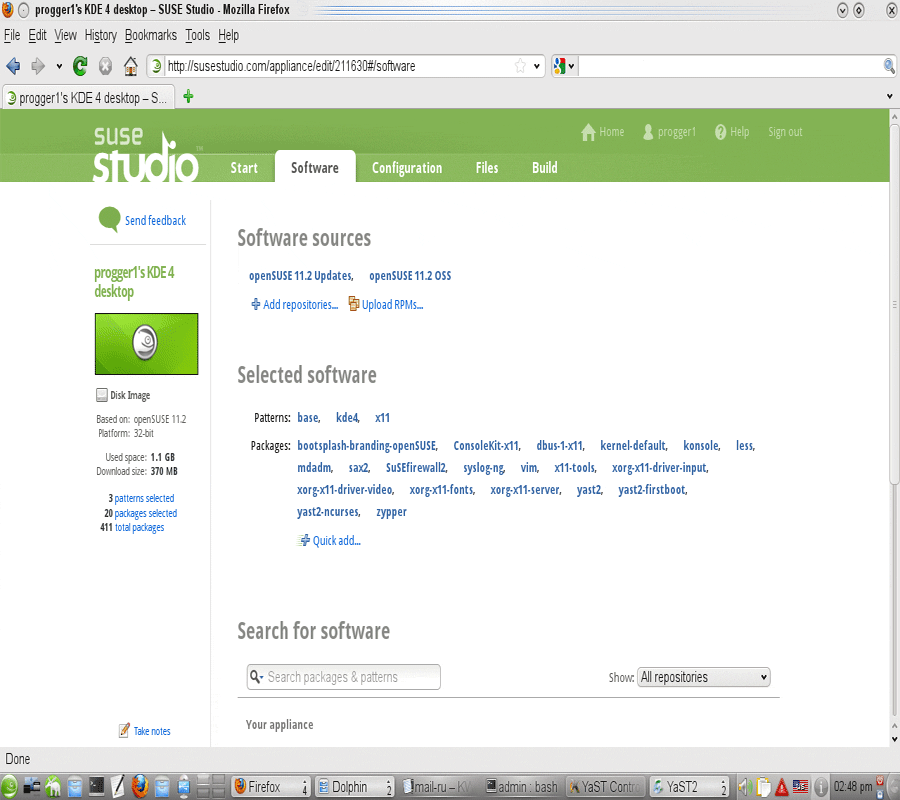Open the openSUSE 11.2 Updates repository link
The height and width of the screenshot is (800, 900).
tap(301, 275)
